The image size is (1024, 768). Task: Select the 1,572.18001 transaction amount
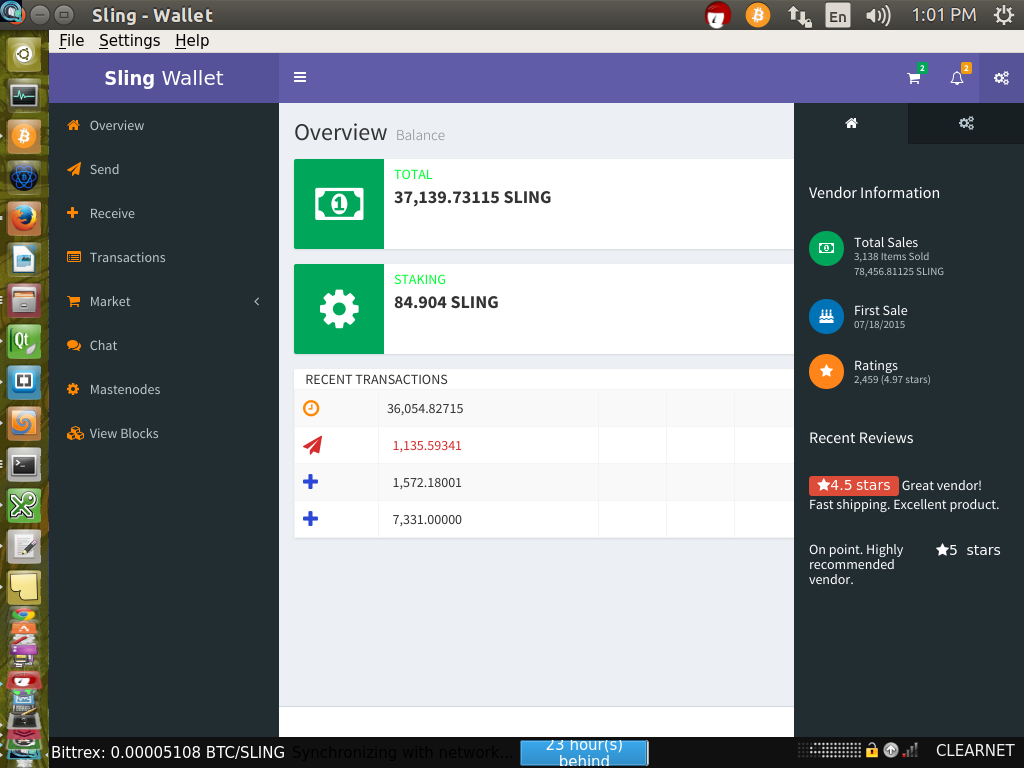coord(427,483)
